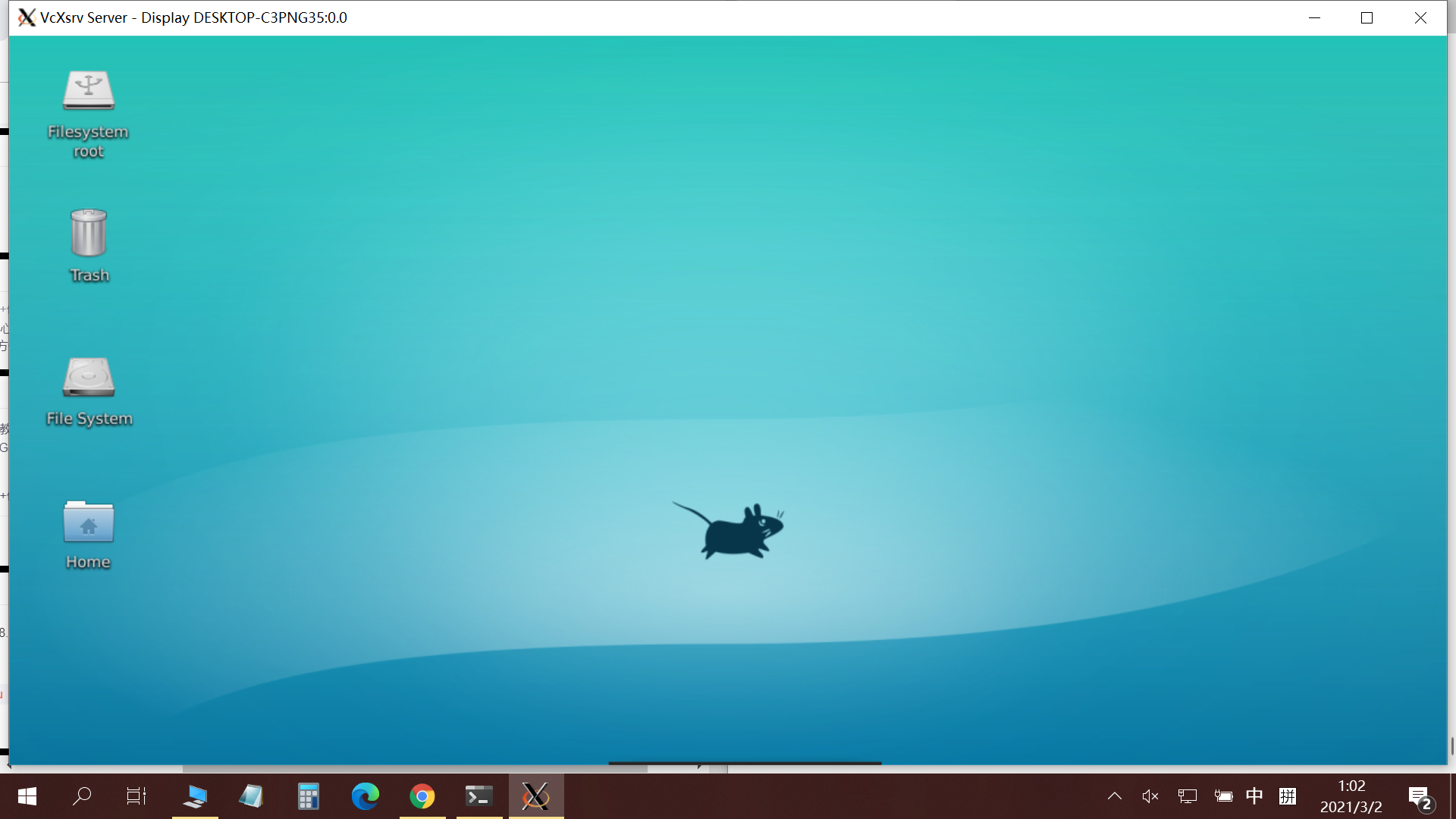This screenshot has height=819, width=1456.
Task: Select the VcXsrv icon in the taskbar
Action: click(x=535, y=796)
